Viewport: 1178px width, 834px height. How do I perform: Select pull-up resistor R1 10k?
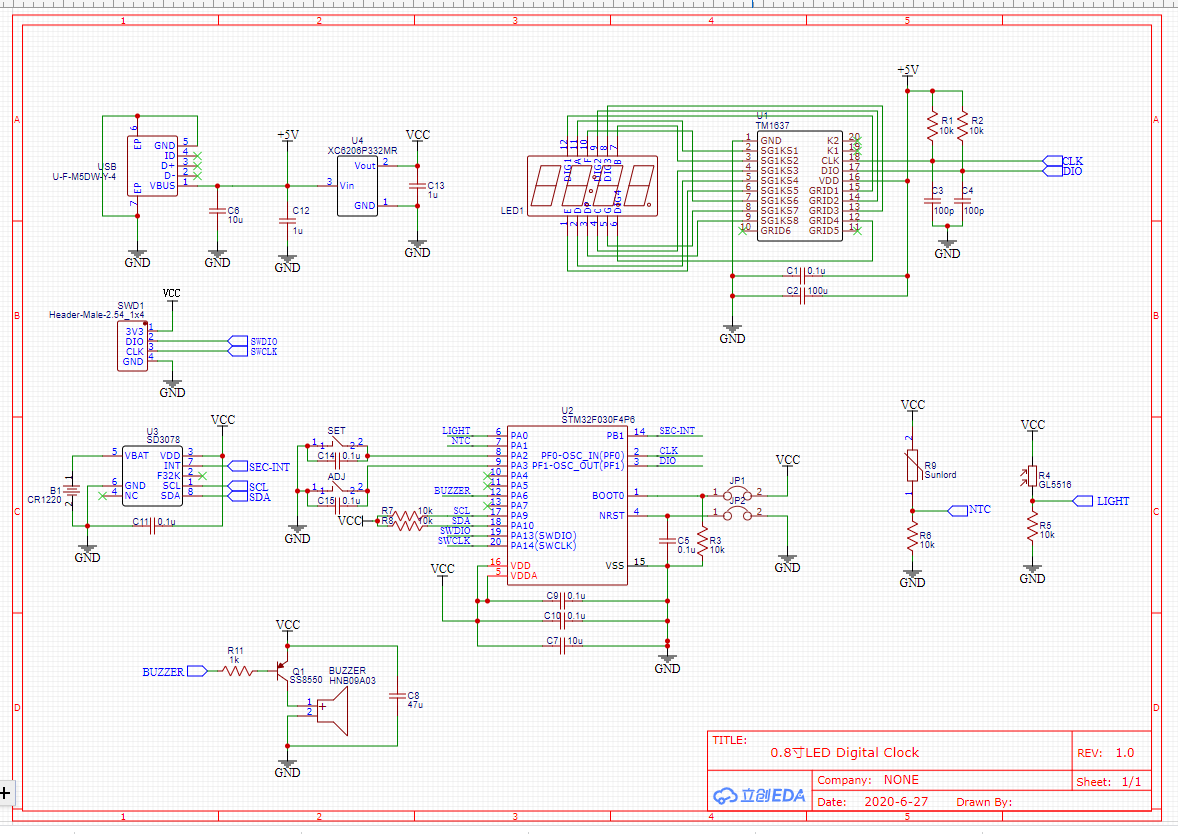(x=932, y=125)
